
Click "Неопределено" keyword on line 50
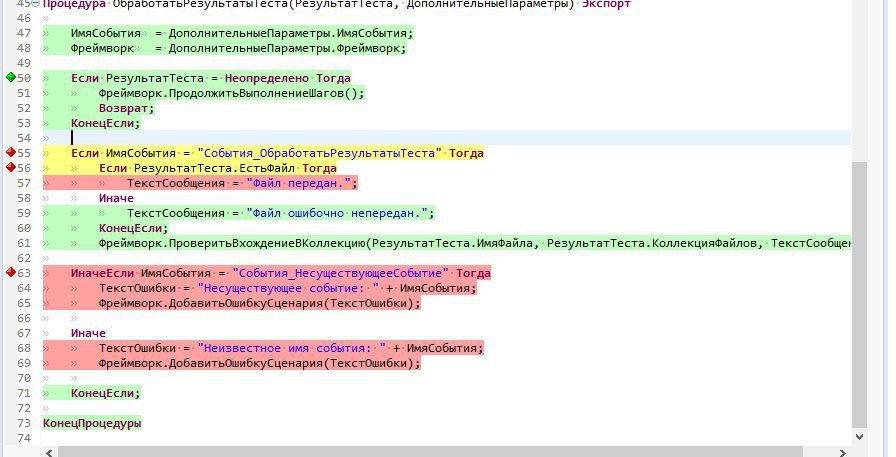267,78
